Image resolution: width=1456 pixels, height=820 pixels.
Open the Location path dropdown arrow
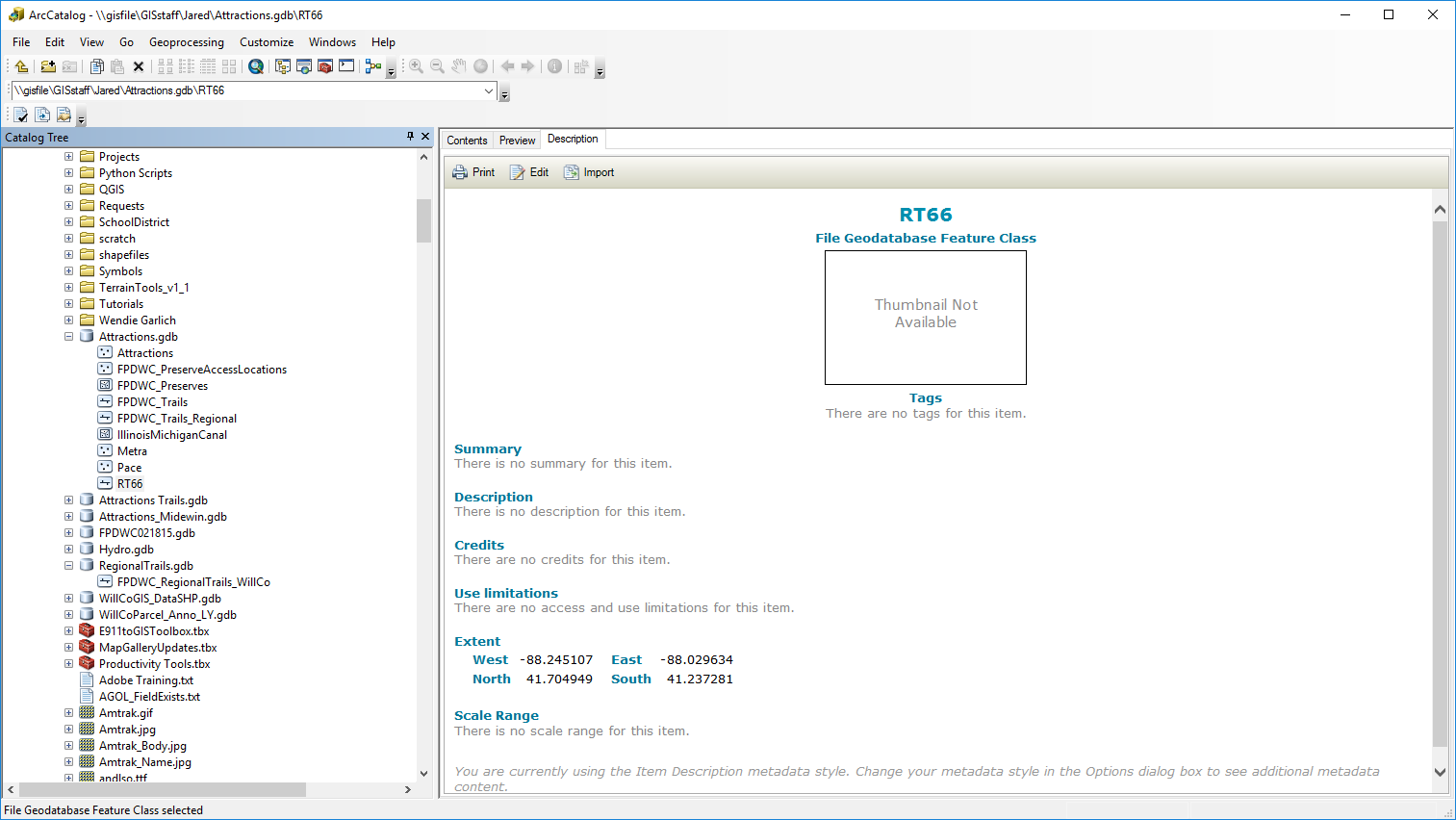point(489,90)
